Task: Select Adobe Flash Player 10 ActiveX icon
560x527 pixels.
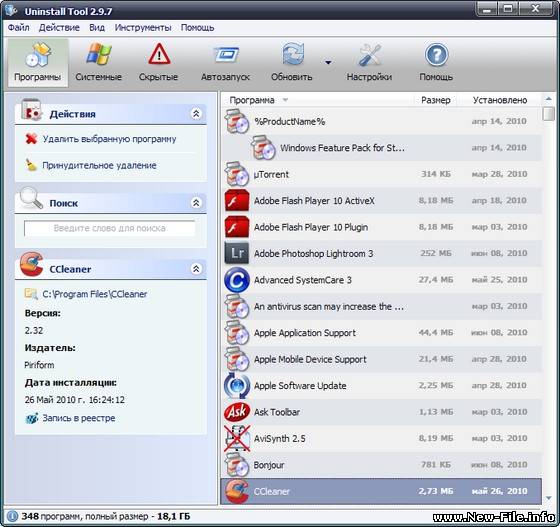Action: [x=236, y=201]
